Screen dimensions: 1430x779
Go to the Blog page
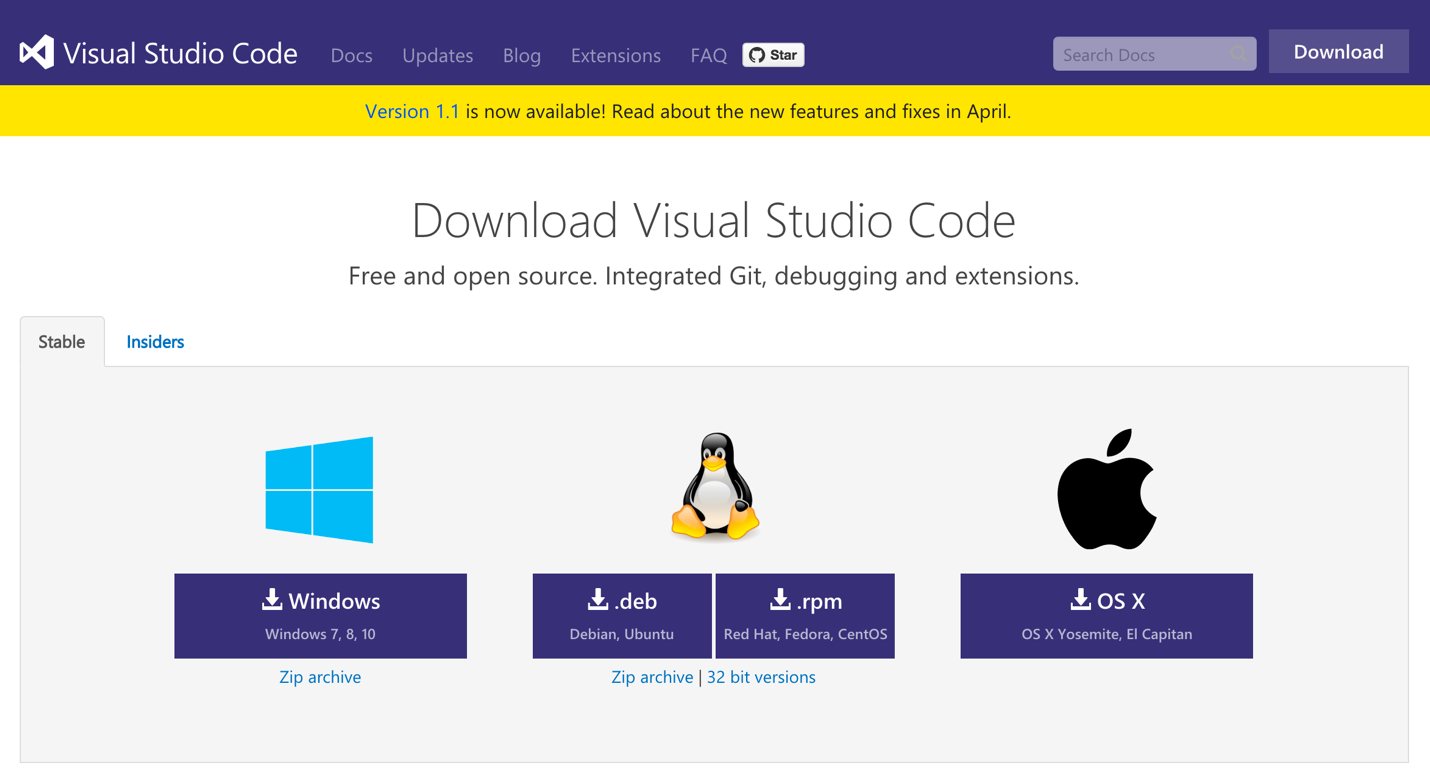(521, 55)
